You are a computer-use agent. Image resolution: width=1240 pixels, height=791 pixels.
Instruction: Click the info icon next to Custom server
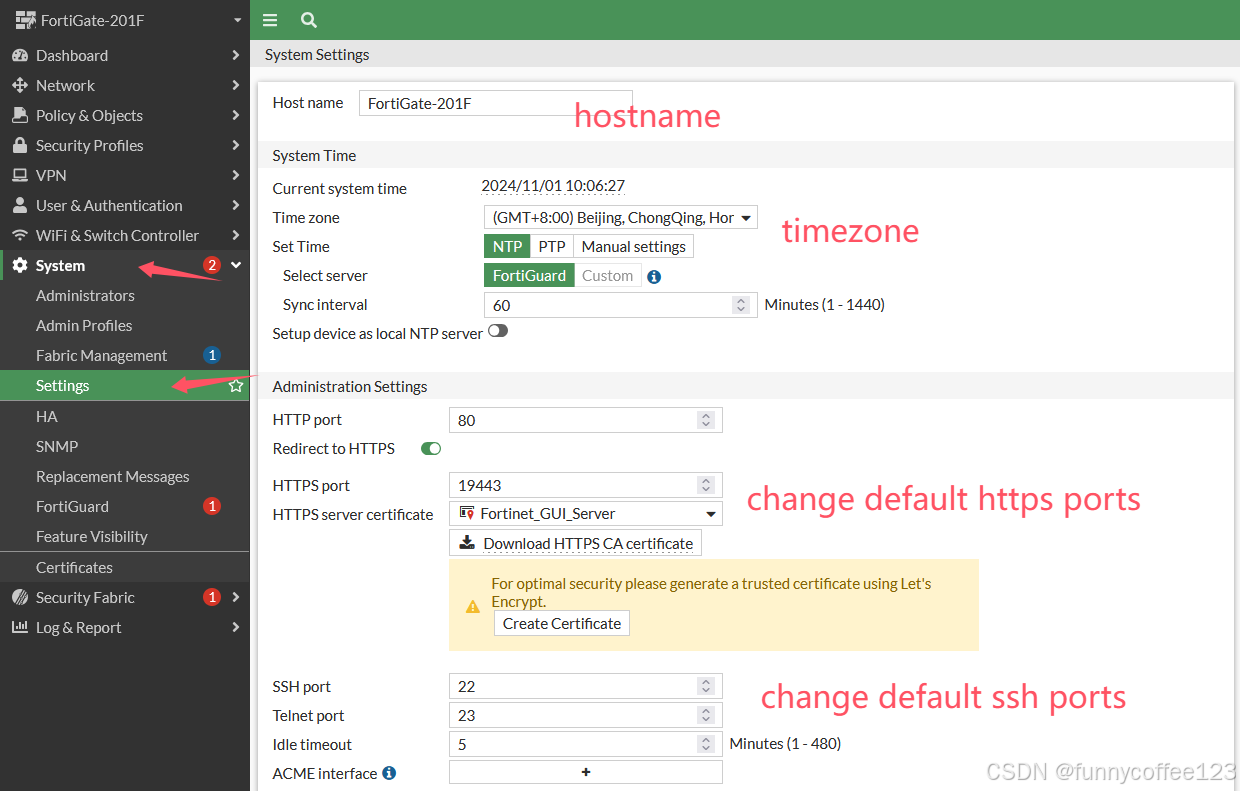click(654, 277)
